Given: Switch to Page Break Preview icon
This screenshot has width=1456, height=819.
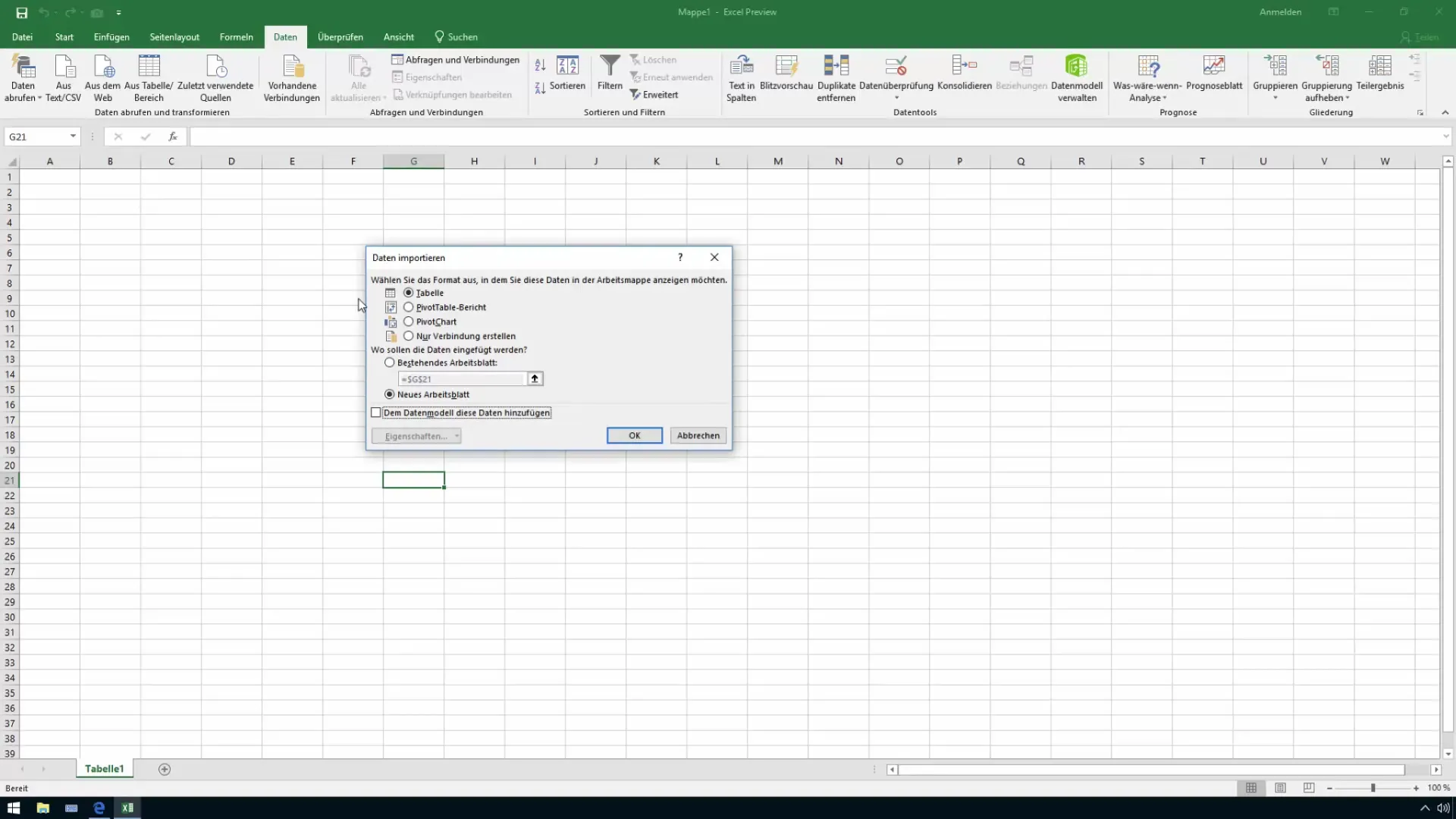Looking at the screenshot, I should pos(1309,788).
